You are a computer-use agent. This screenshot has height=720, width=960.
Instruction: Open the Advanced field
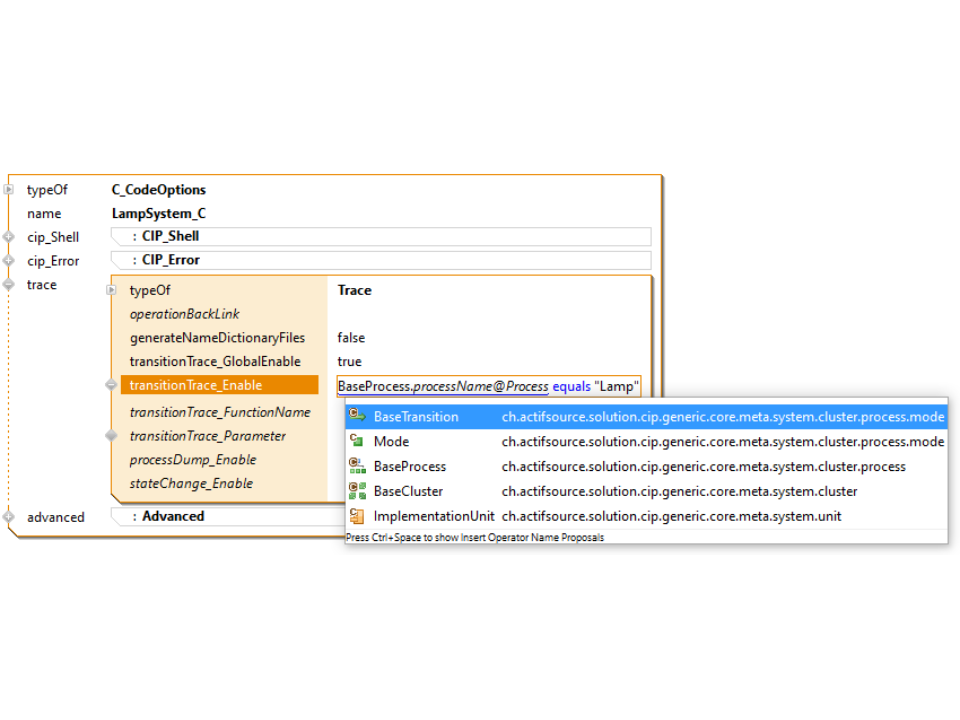coord(230,517)
